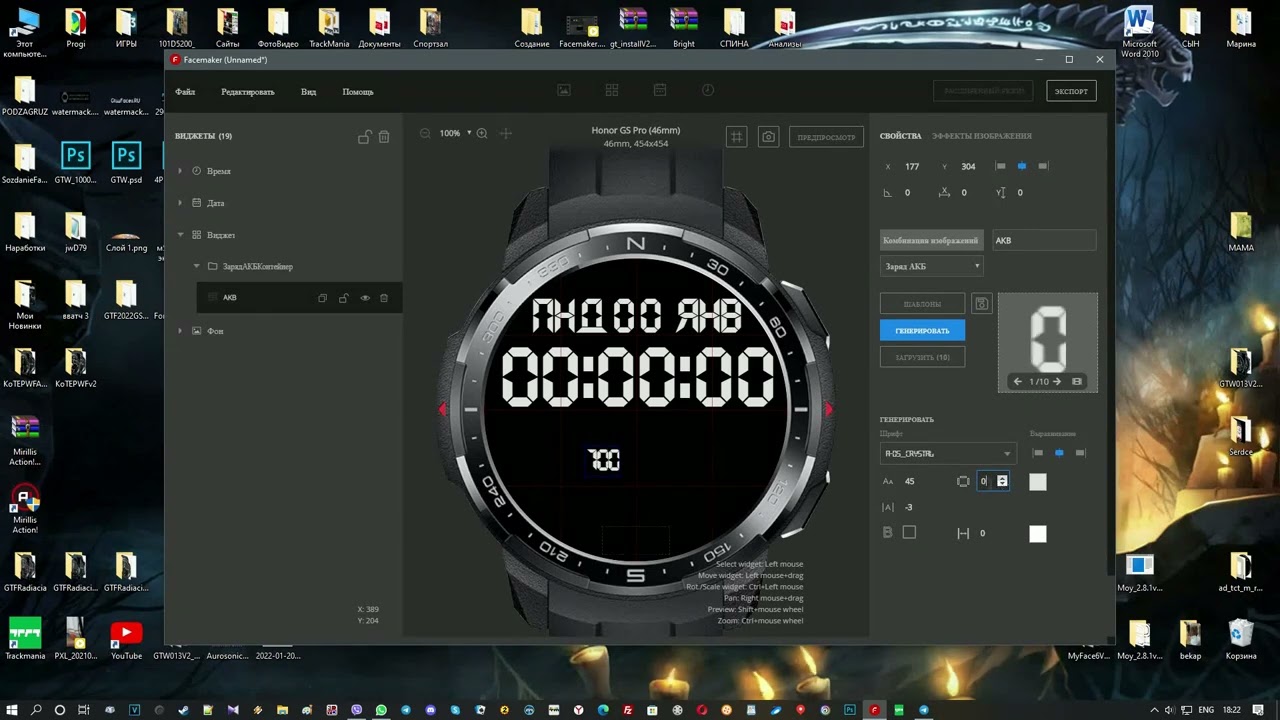Switch to Свойства tab
The width and height of the screenshot is (1280, 720).
(x=900, y=136)
